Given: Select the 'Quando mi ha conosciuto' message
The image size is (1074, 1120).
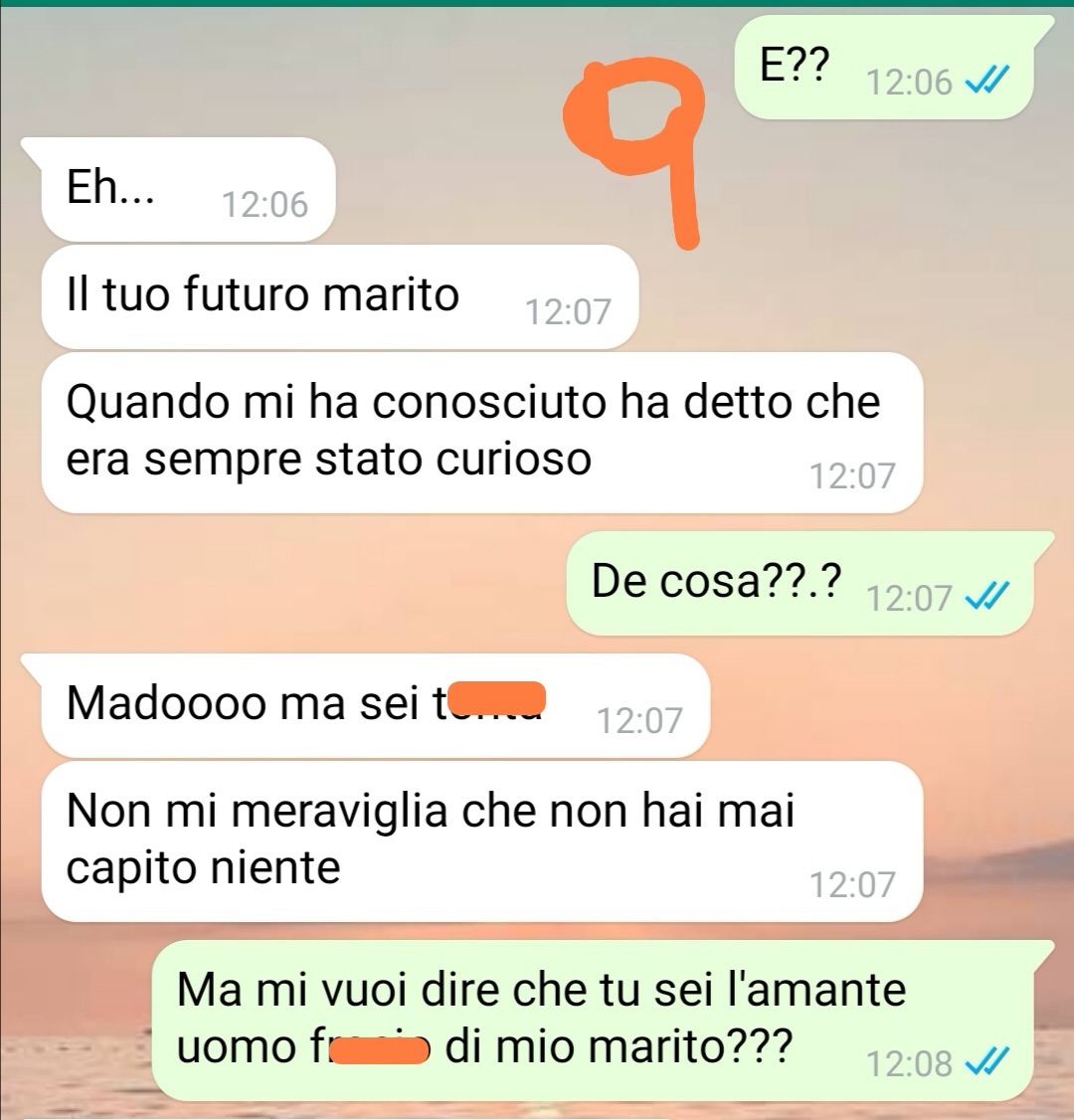Looking at the screenshot, I should pos(482,433).
